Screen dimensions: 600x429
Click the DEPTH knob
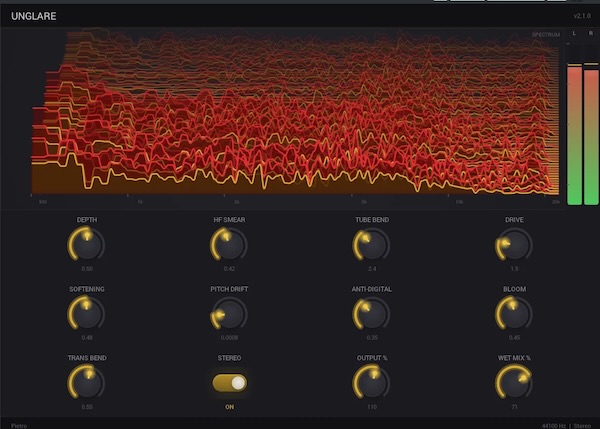86,245
